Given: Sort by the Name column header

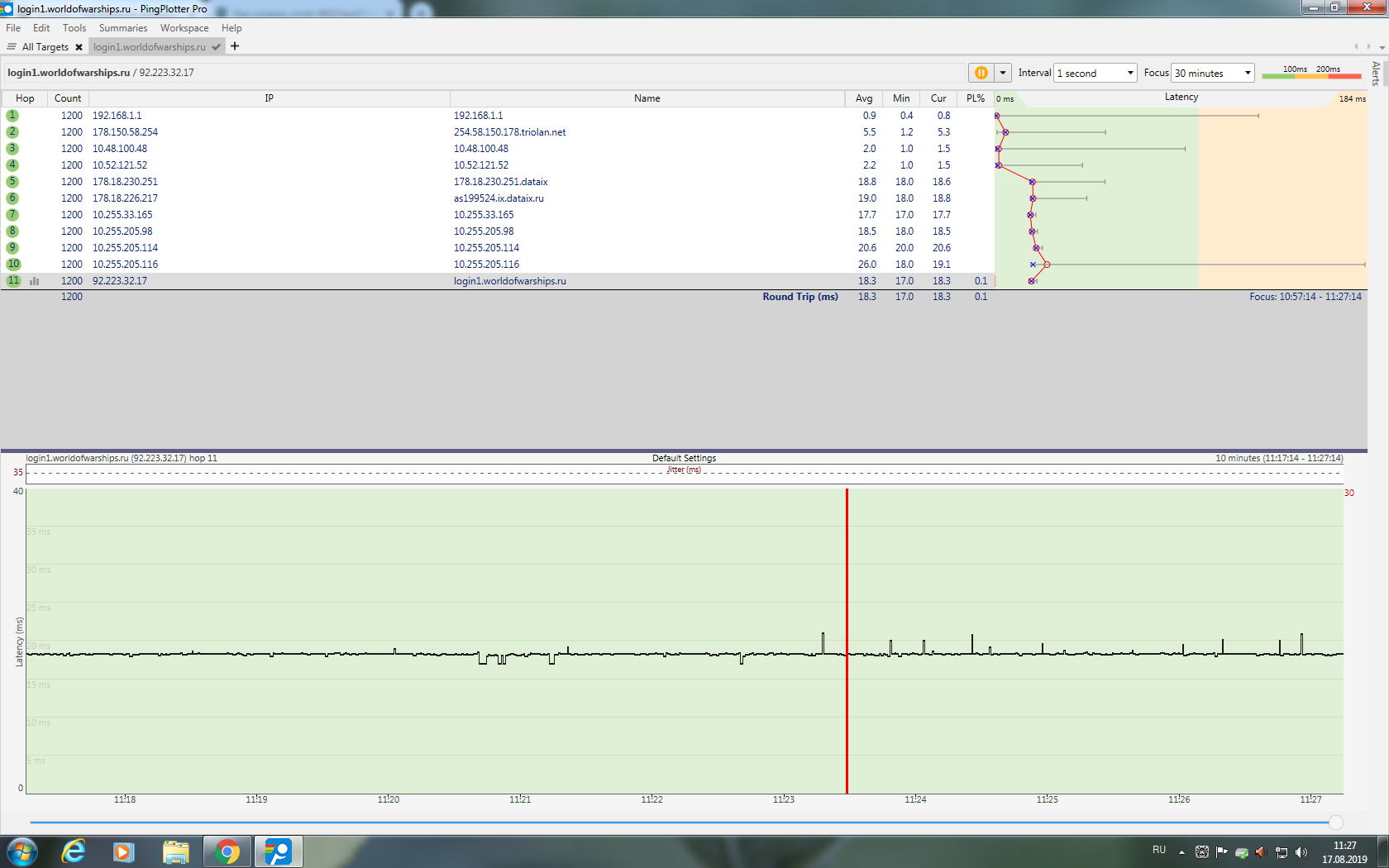Looking at the screenshot, I should pyautogui.click(x=647, y=98).
